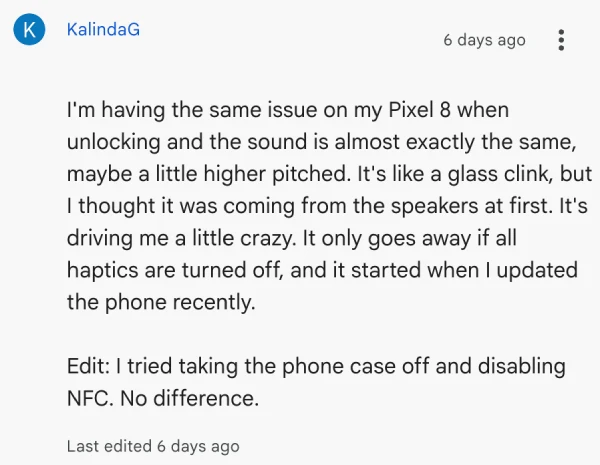600x465 pixels.
Task: Click the "Last edited 6 days ago" label
Action: [153, 445]
